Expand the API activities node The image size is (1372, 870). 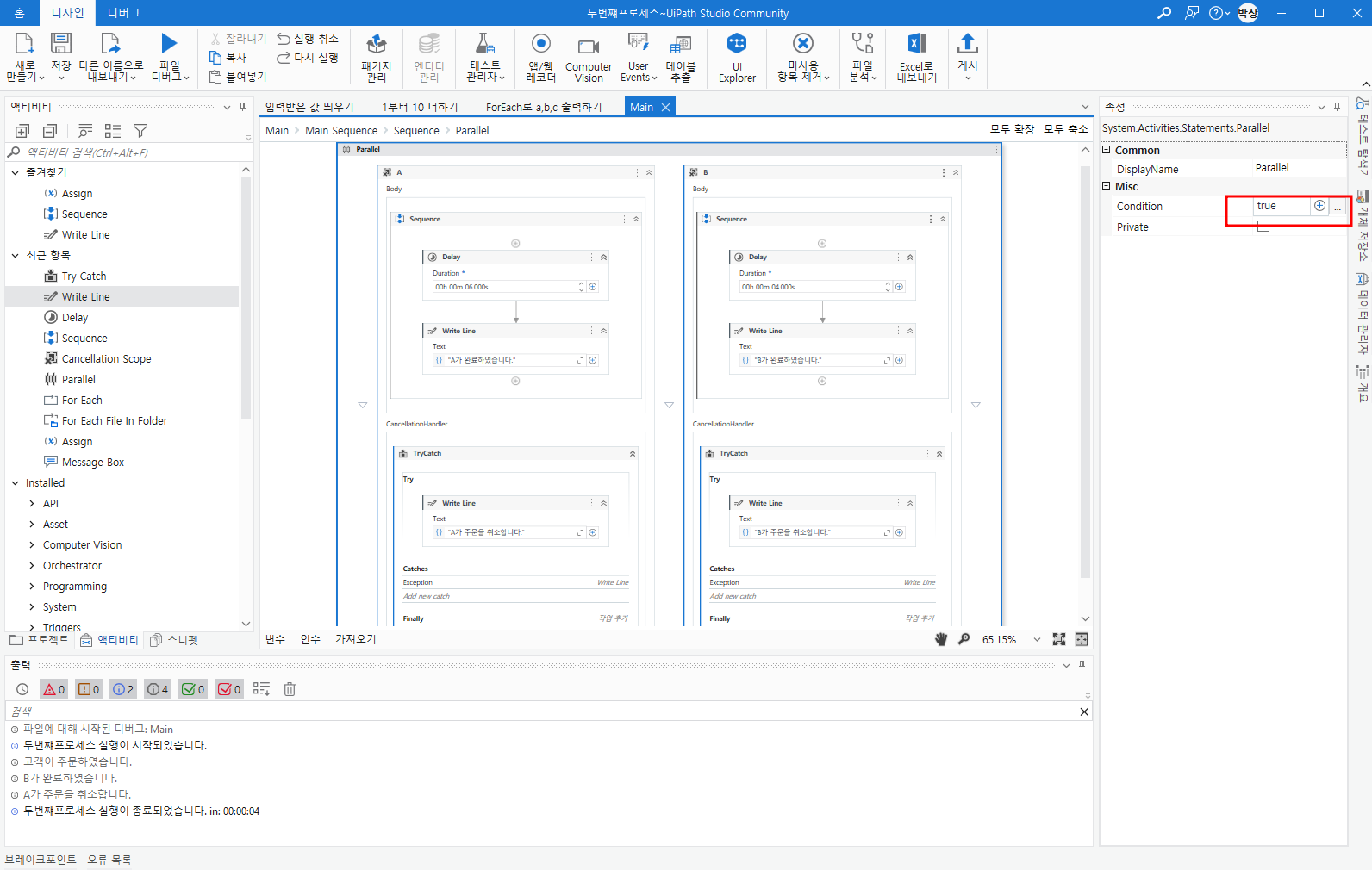pyautogui.click(x=32, y=503)
